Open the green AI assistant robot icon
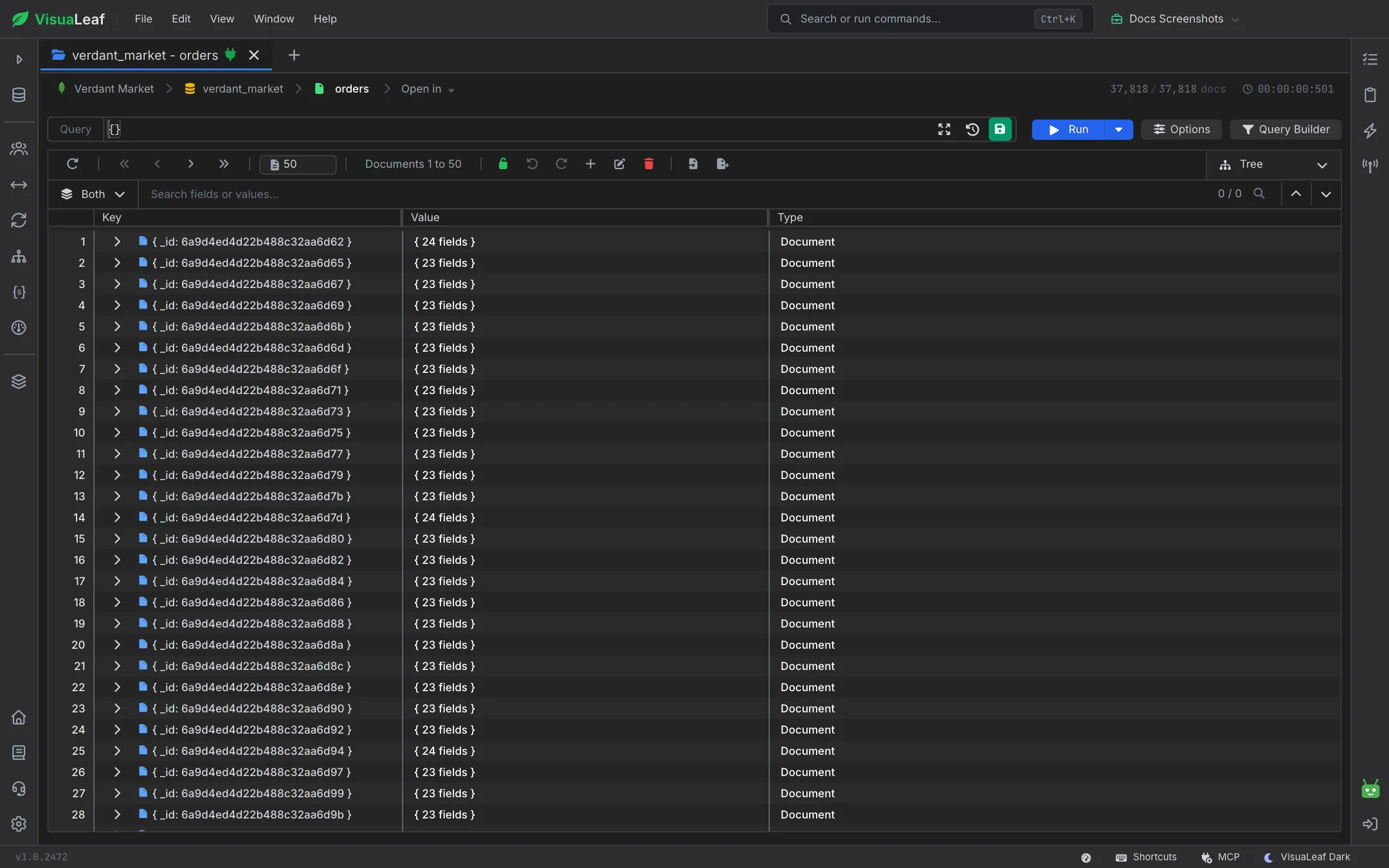Image resolution: width=1389 pixels, height=868 pixels. [1370, 789]
